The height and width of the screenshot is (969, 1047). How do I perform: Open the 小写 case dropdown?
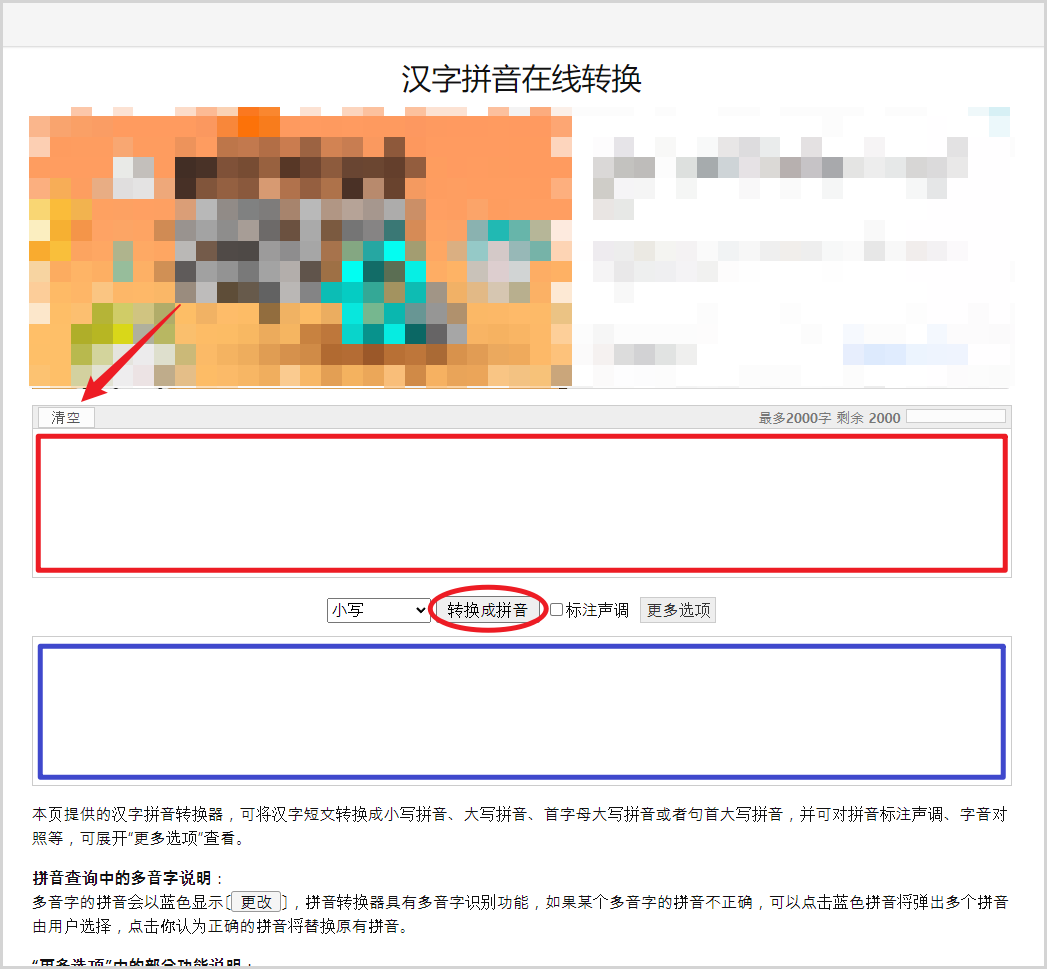378,610
